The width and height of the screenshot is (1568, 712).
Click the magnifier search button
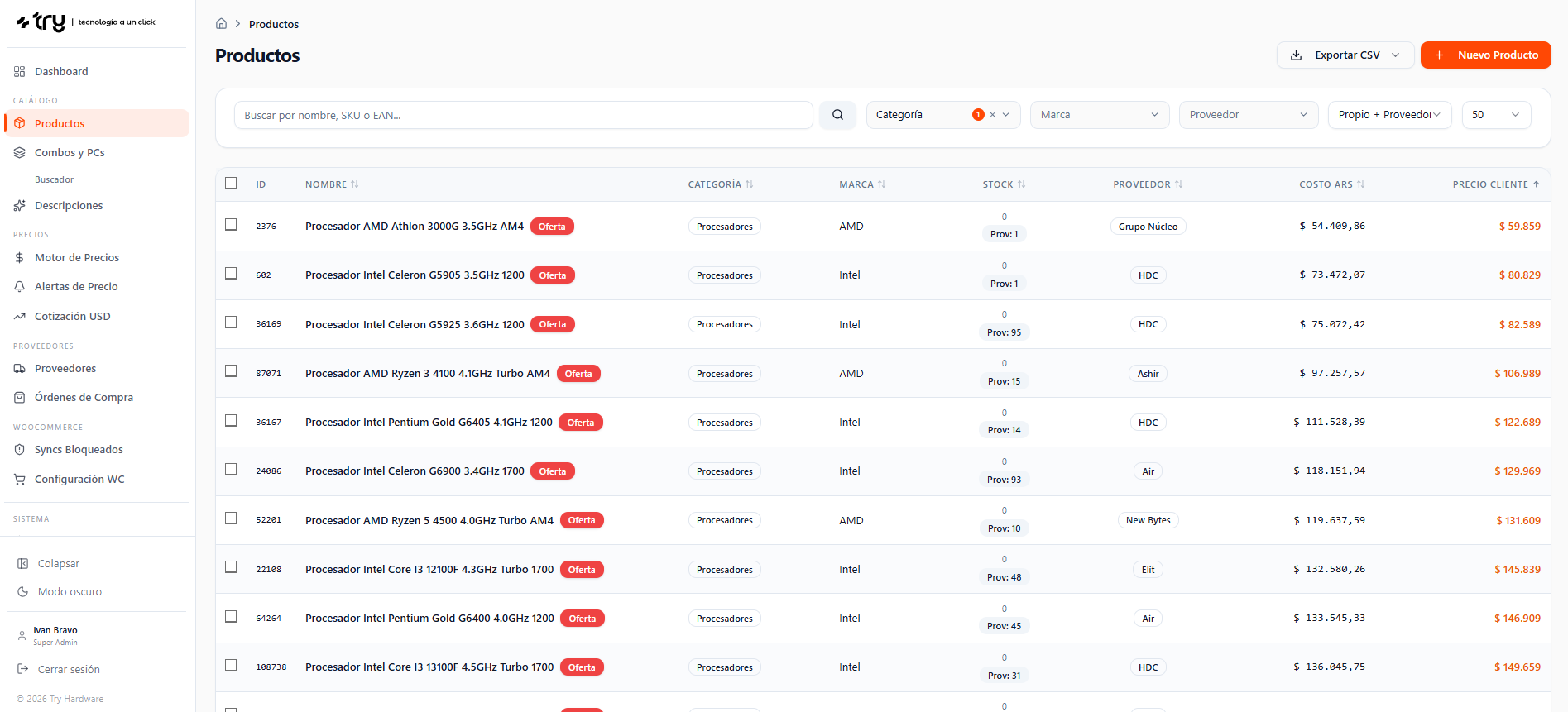[837, 115]
